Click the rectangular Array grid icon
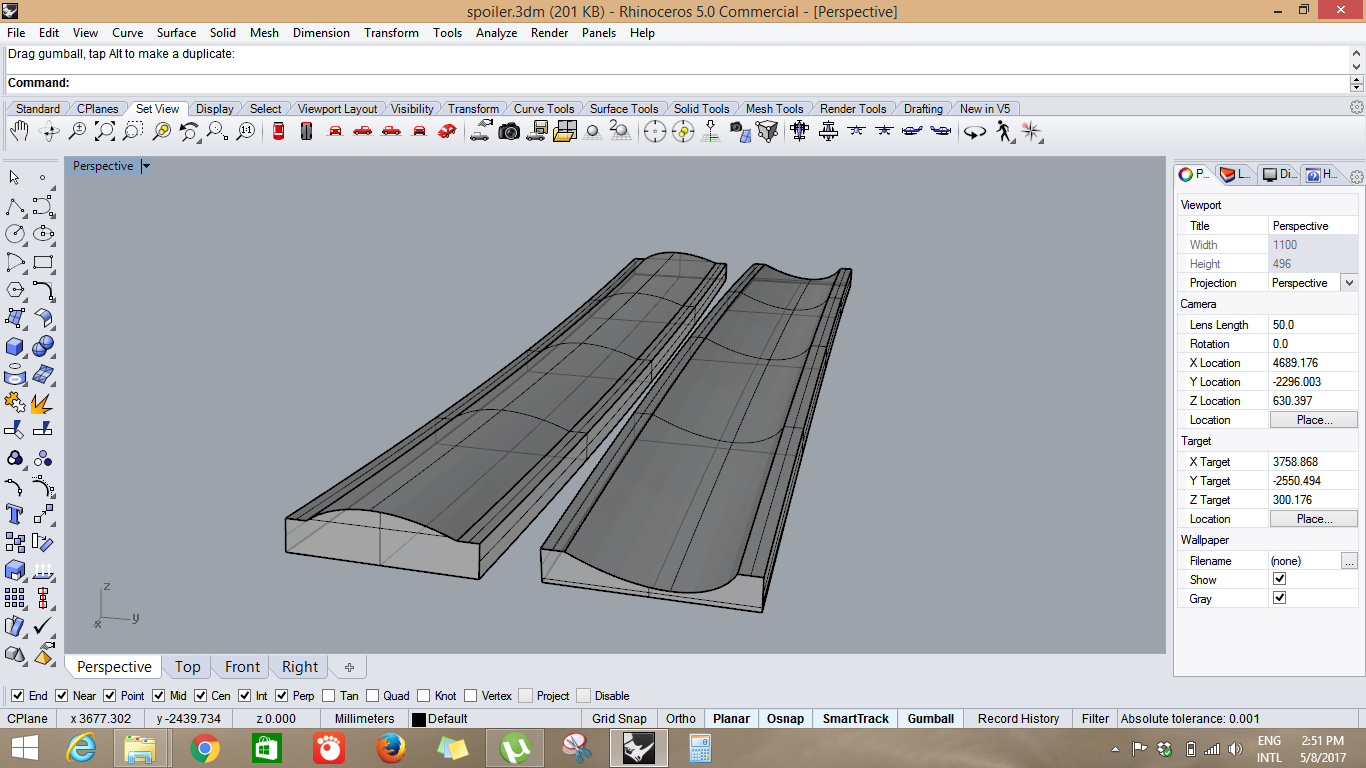 click(x=15, y=598)
